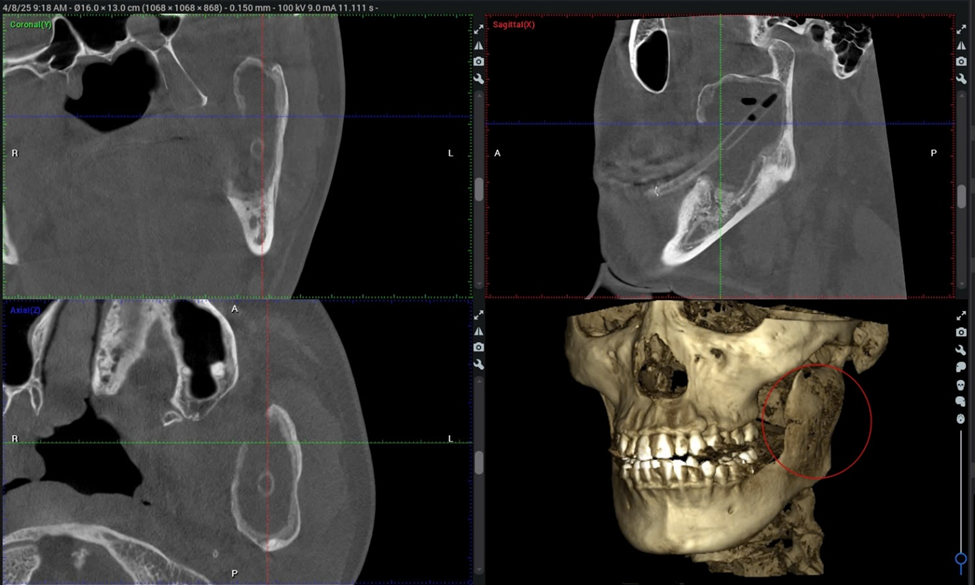Select the frontal skull view preset
This screenshot has height=585, width=975.
[x=961, y=384]
